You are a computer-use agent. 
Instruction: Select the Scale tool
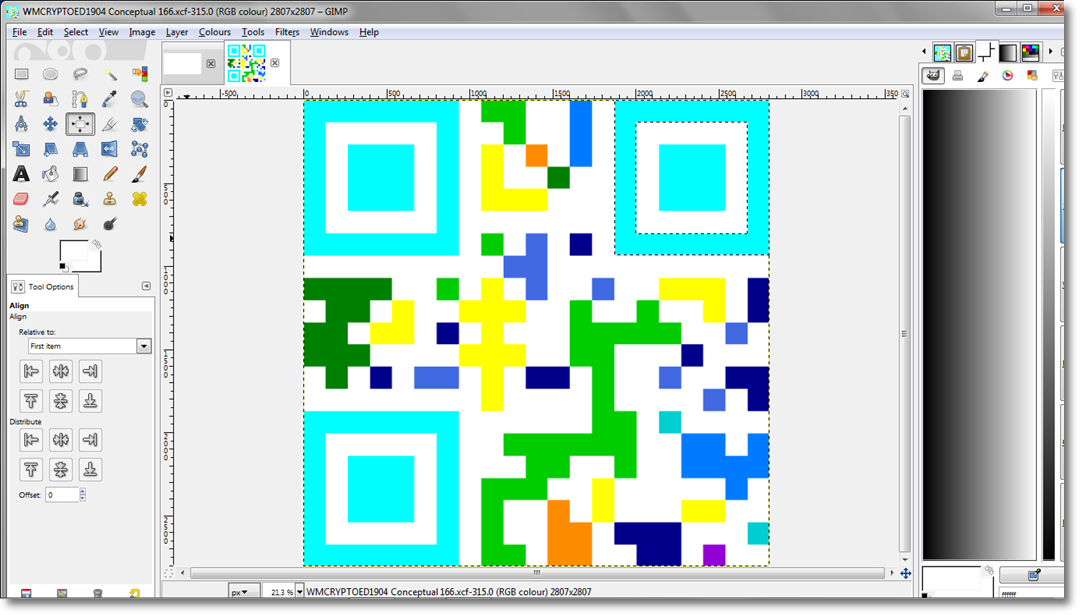[x=21, y=149]
